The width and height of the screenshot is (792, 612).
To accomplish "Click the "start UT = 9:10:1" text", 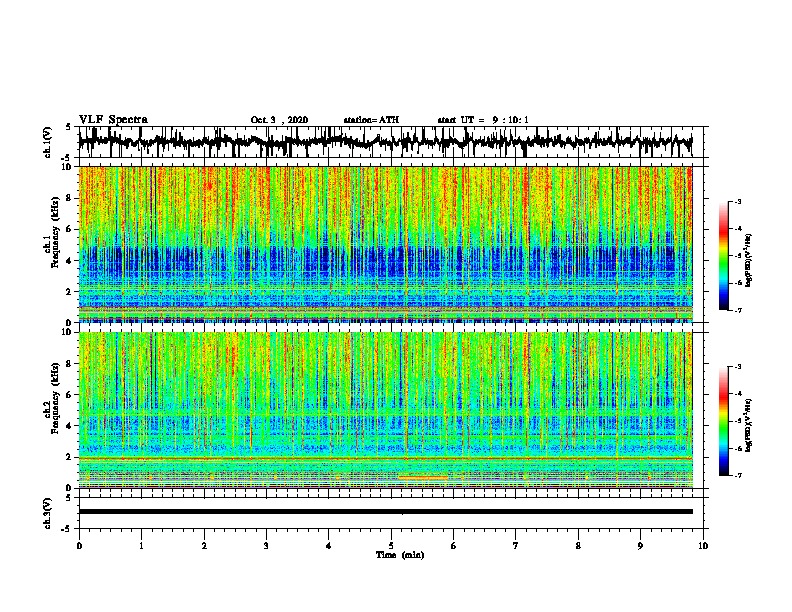I will pos(483,120).
